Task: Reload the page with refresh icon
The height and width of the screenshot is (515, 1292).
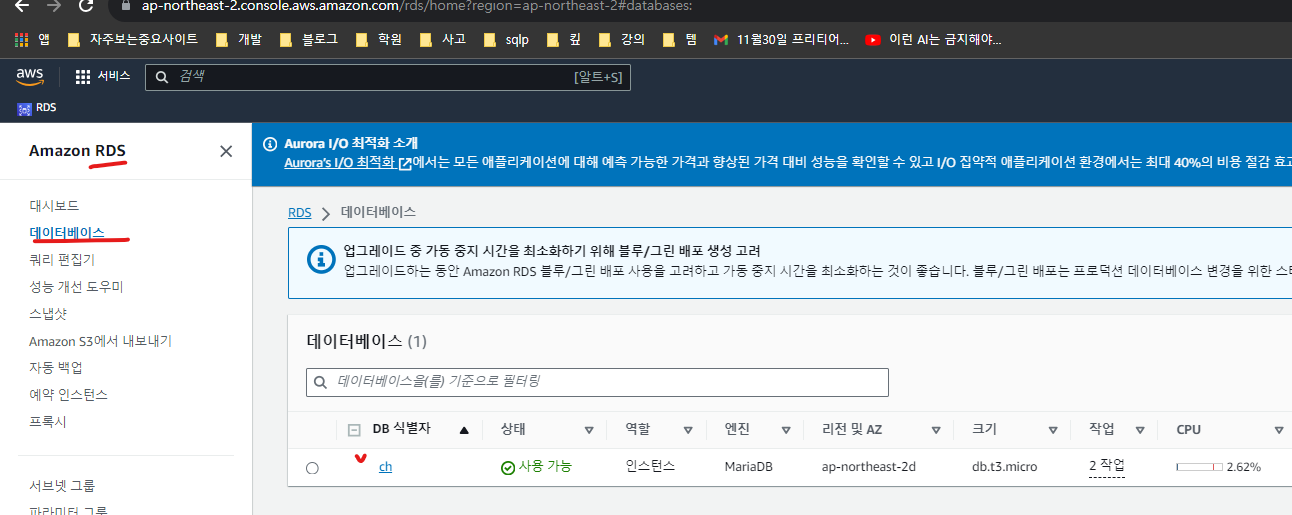Action: 86,6
